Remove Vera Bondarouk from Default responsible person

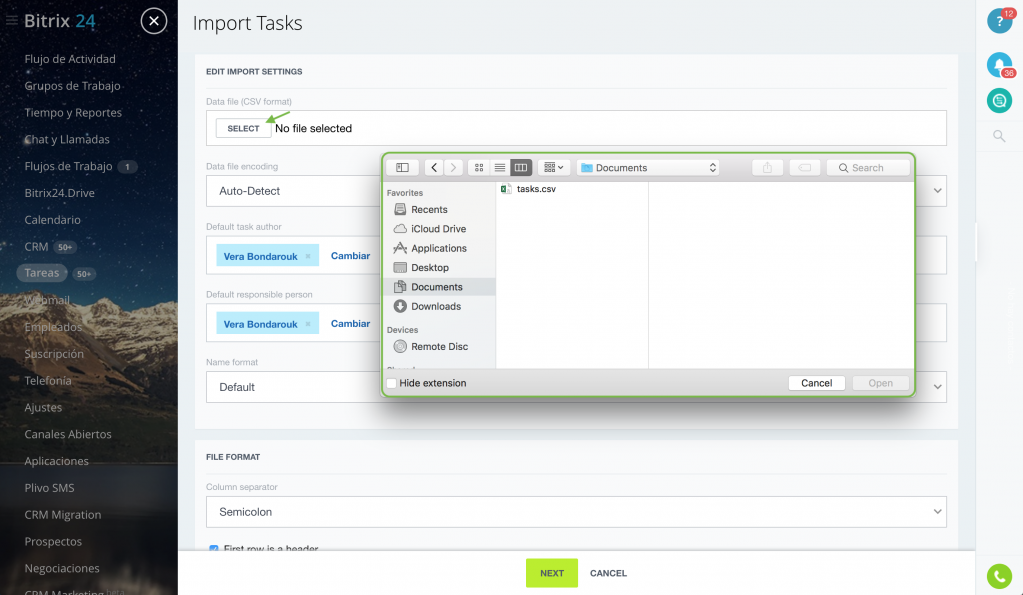[x=308, y=324]
